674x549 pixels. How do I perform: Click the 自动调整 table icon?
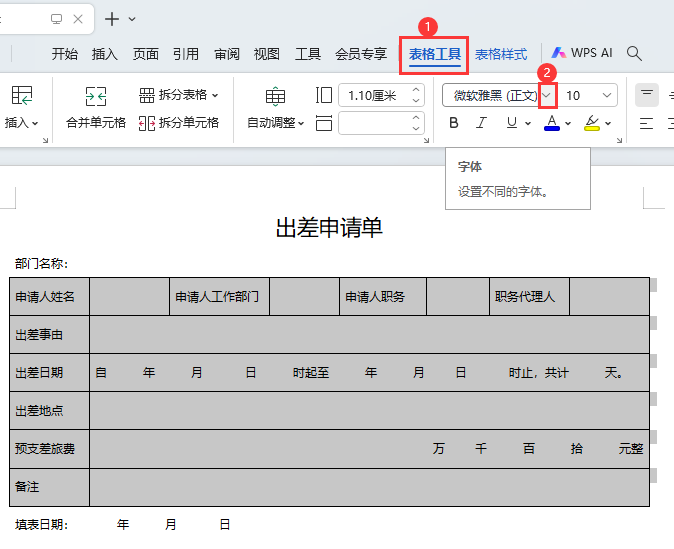(275, 96)
